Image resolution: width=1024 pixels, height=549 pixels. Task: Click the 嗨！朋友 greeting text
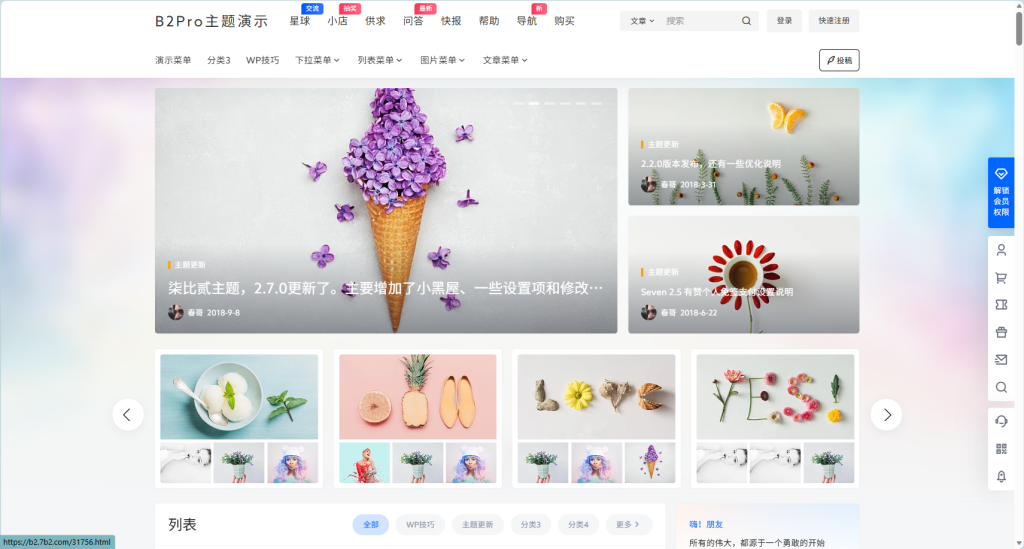click(x=706, y=524)
